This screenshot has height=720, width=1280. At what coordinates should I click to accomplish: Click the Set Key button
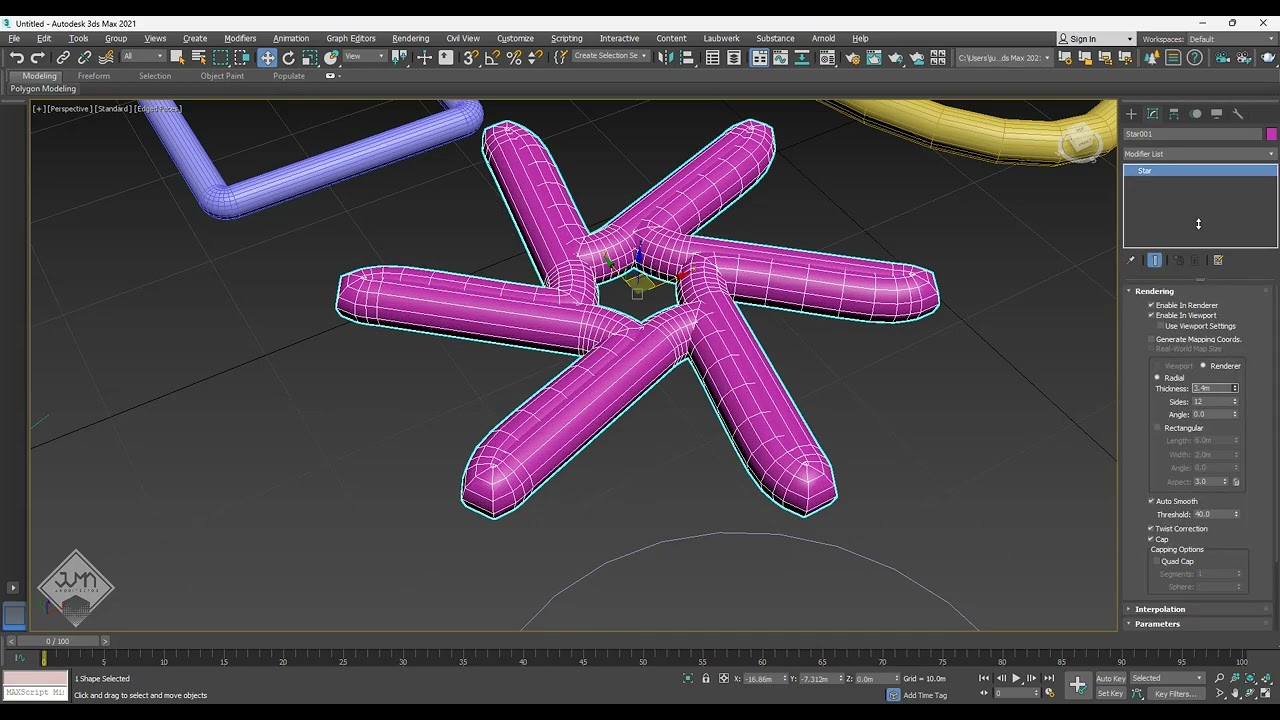[x=1111, y=693]
